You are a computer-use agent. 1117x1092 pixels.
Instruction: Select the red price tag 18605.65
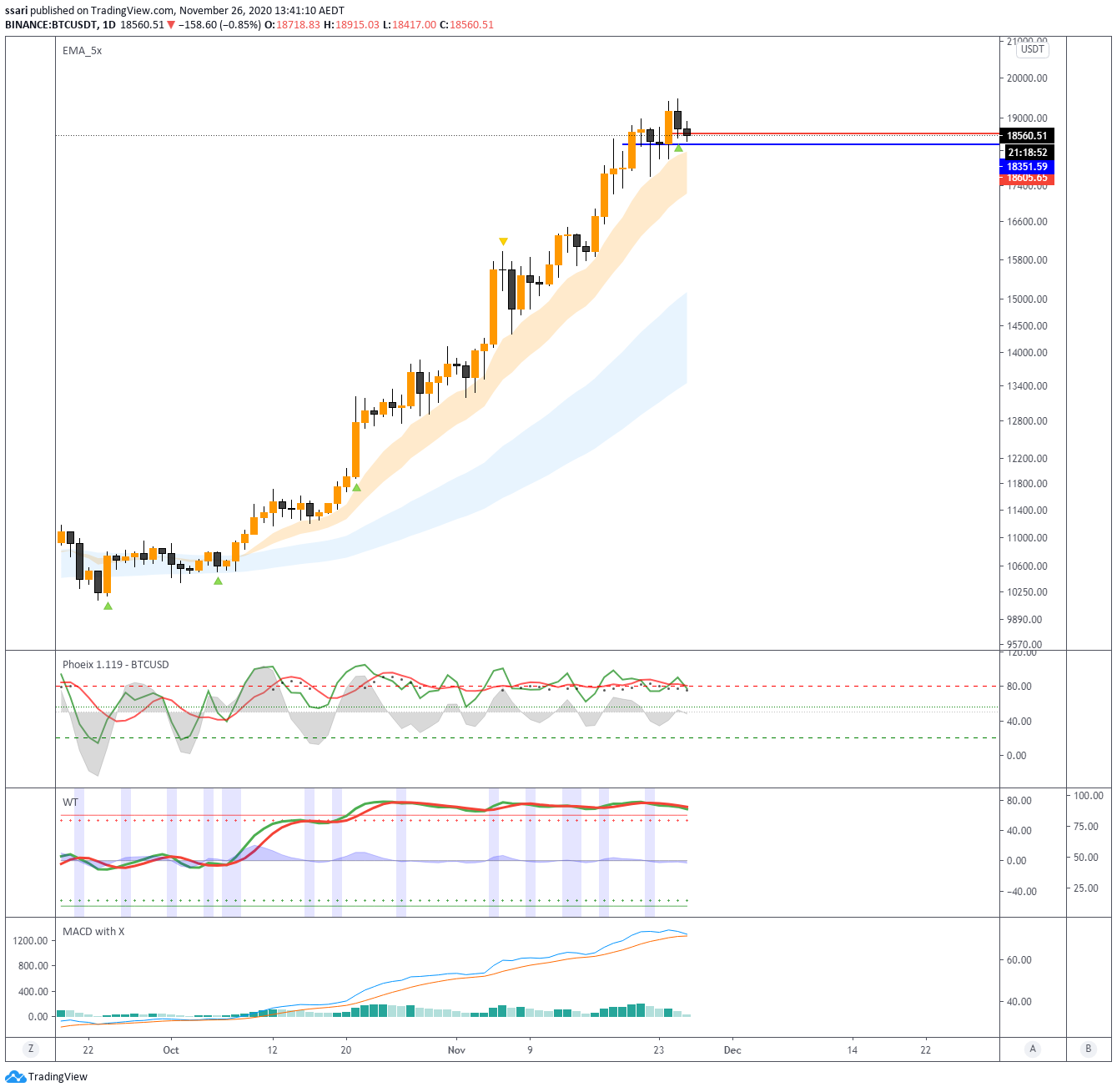tap(1027, 179)
